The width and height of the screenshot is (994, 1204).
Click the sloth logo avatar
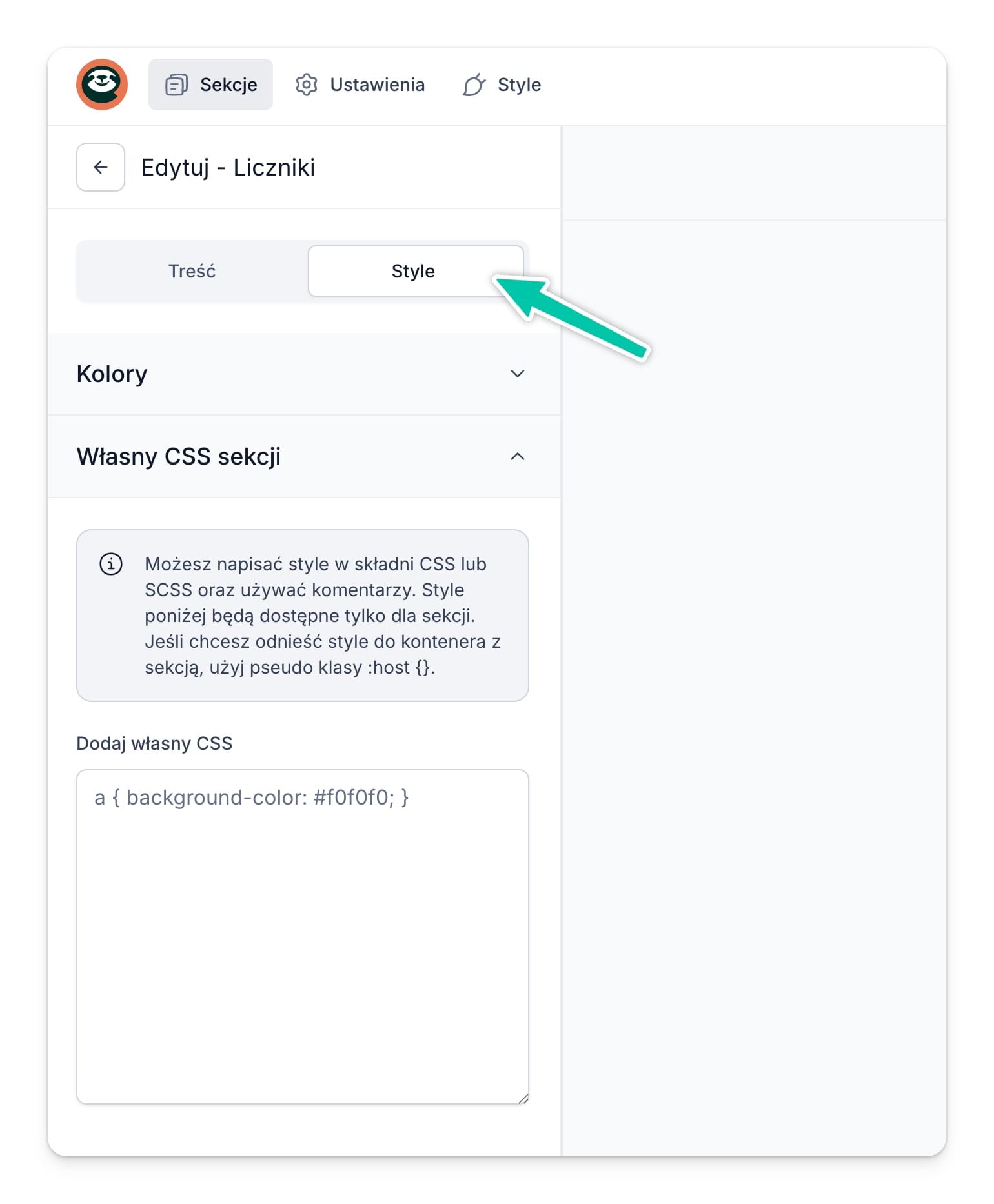point(102,85)
